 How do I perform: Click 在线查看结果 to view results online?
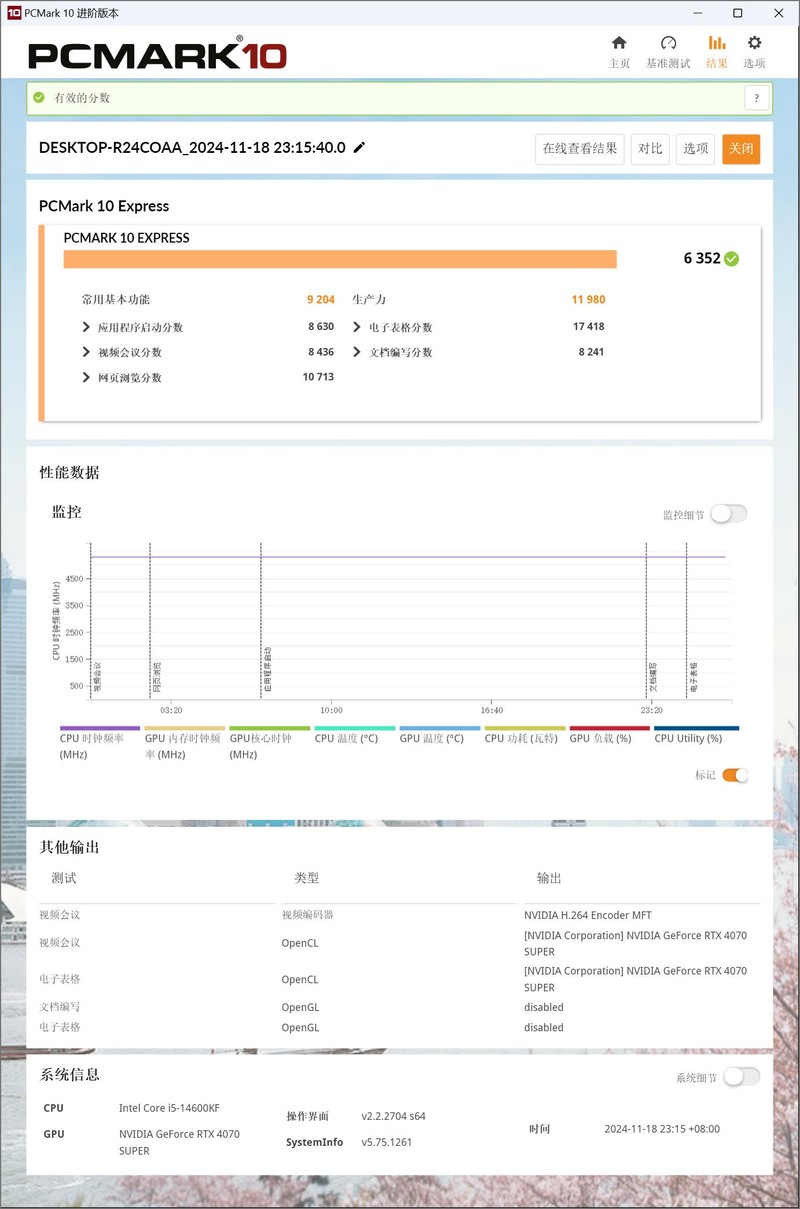tap(580, 148)
